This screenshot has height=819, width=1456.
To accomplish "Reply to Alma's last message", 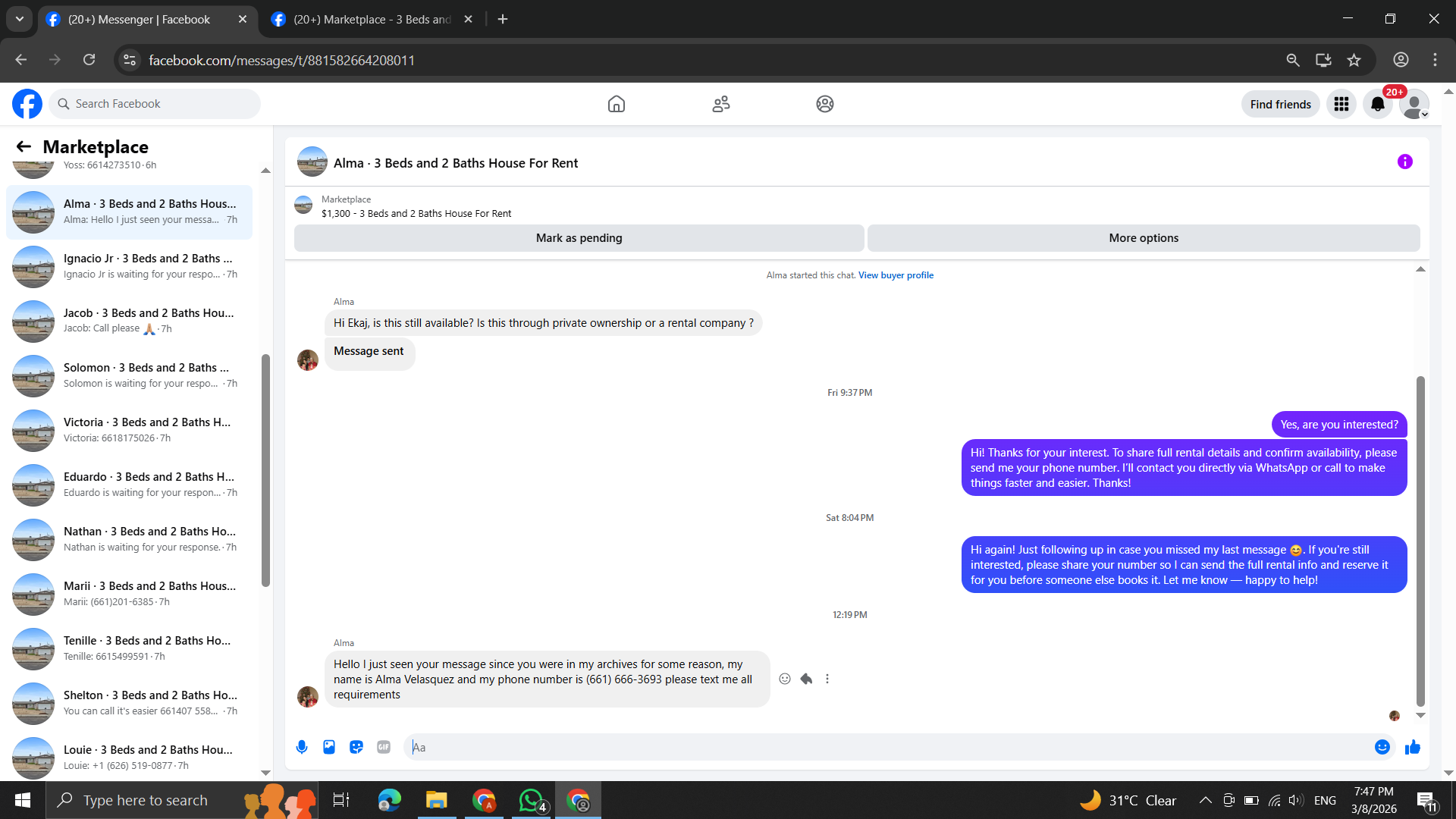I will (806, 679).
